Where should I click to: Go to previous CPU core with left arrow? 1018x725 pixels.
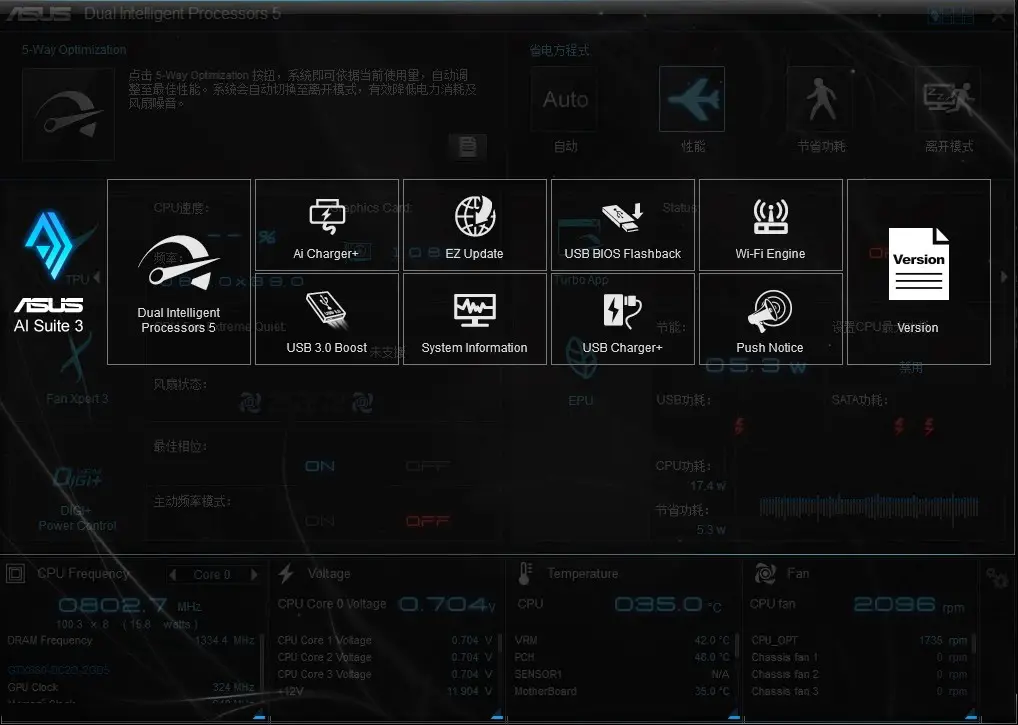pyautogui.click(x=173, y=574)
